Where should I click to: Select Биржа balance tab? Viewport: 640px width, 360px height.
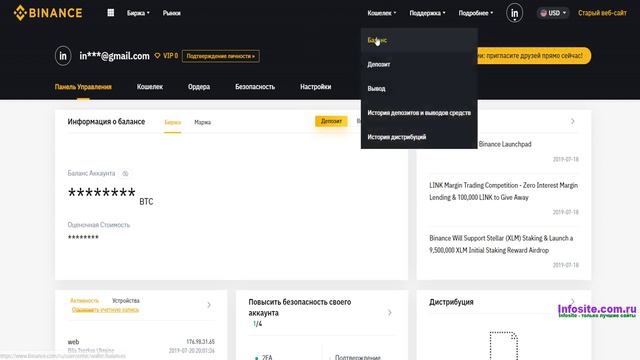[173, 122]
